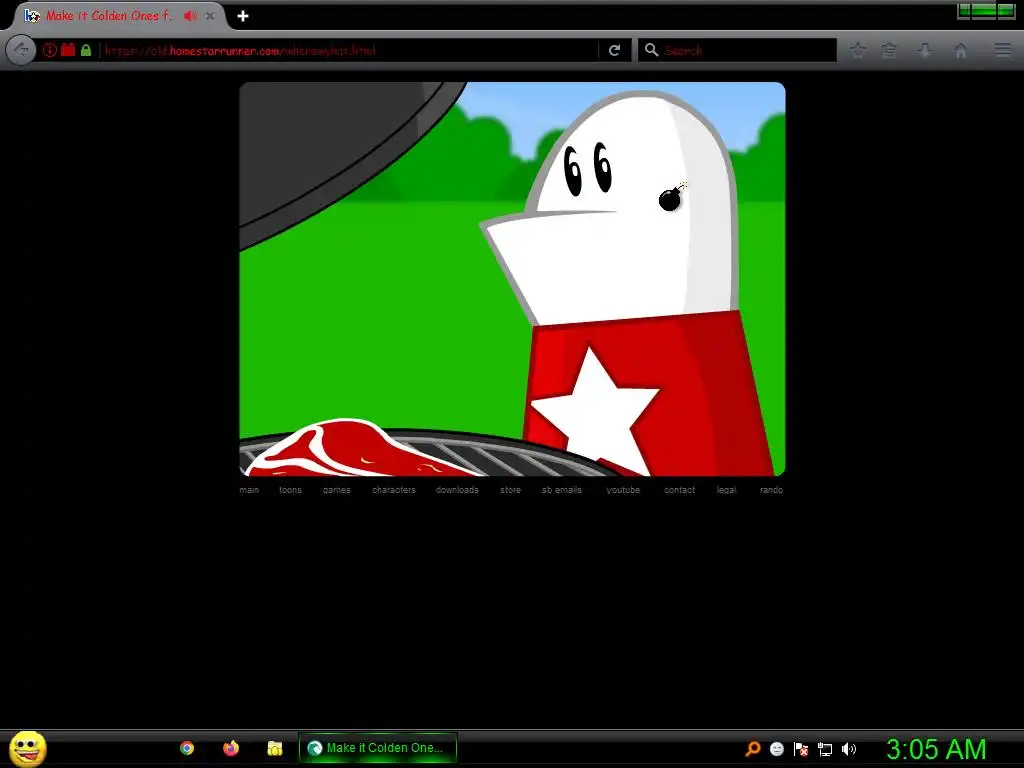Click the 3:05 AM taskbar clock

(x=936, y=749)
